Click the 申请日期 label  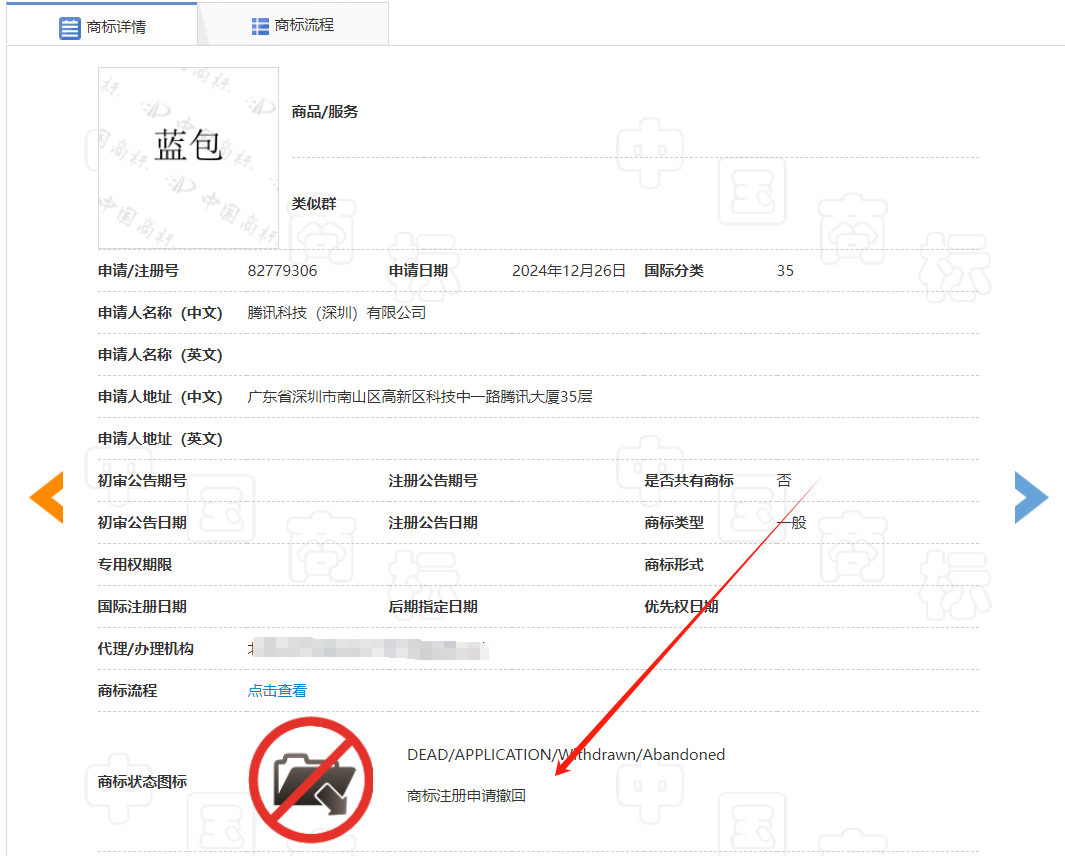coord(418,270)
